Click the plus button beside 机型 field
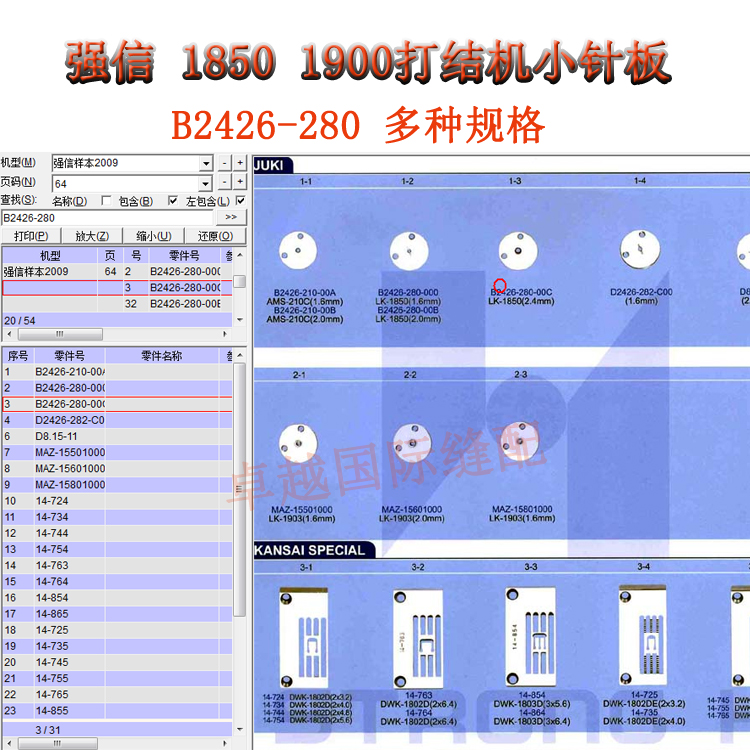The image size is (750, 750). (240, 163)
